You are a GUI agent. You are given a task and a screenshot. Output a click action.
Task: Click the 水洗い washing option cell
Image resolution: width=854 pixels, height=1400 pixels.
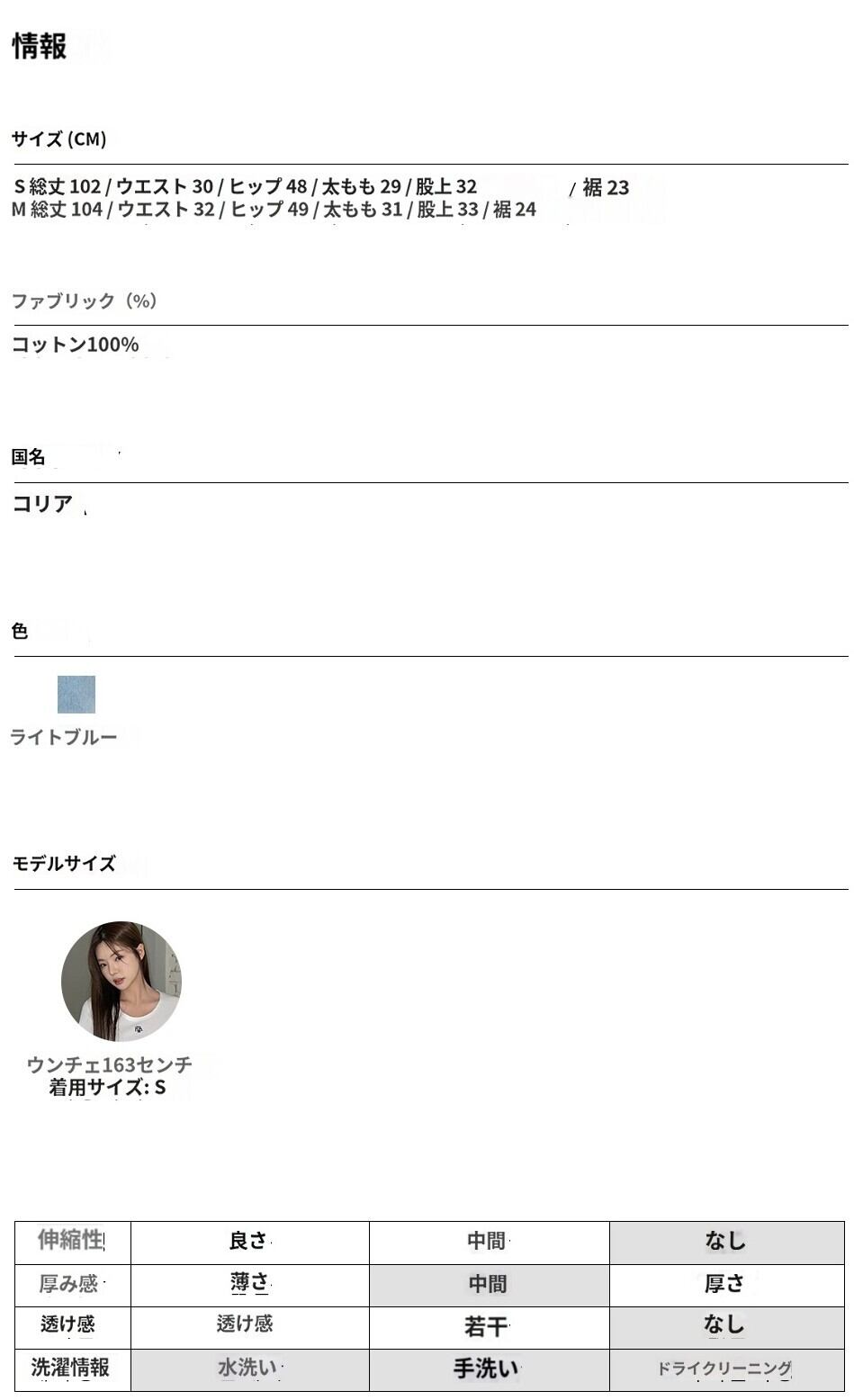point(249,1369)
